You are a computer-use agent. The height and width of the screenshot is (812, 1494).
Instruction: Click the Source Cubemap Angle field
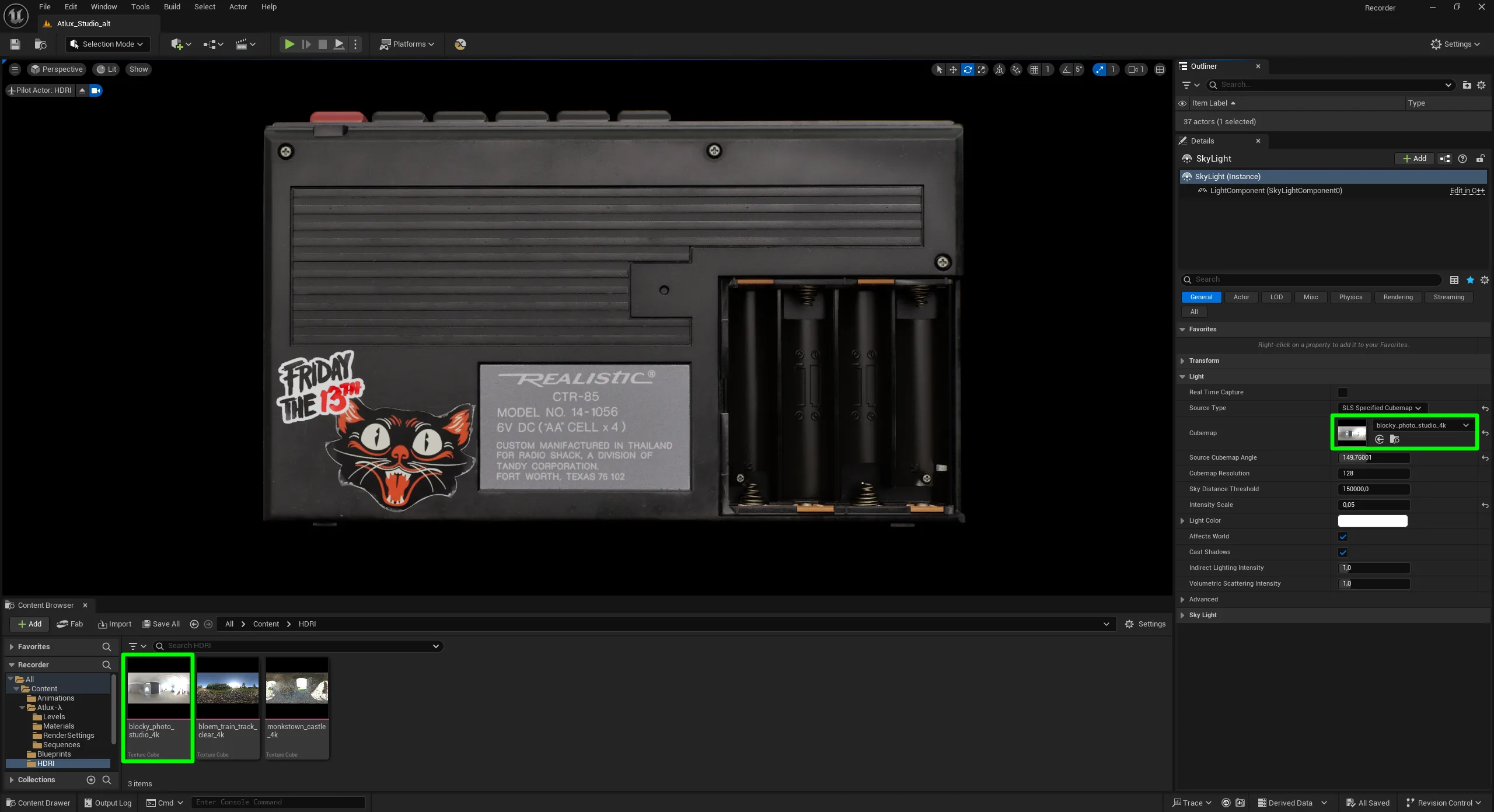(1374, 458)
